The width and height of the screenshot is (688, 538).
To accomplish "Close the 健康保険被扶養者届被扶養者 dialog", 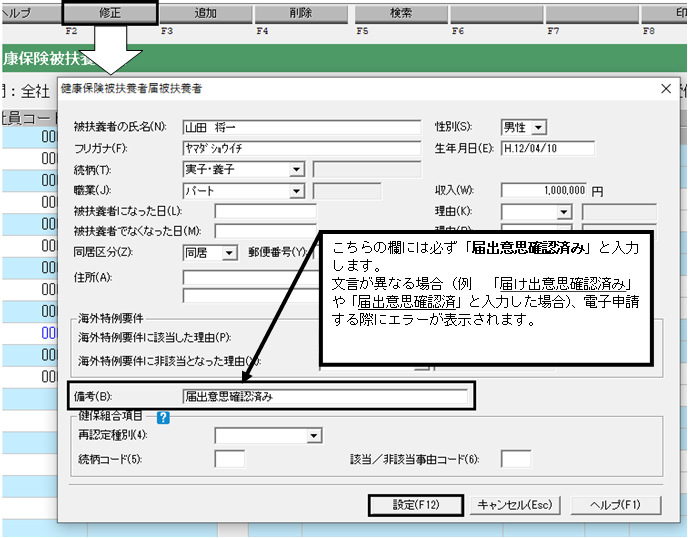I will tap(666, 89).
